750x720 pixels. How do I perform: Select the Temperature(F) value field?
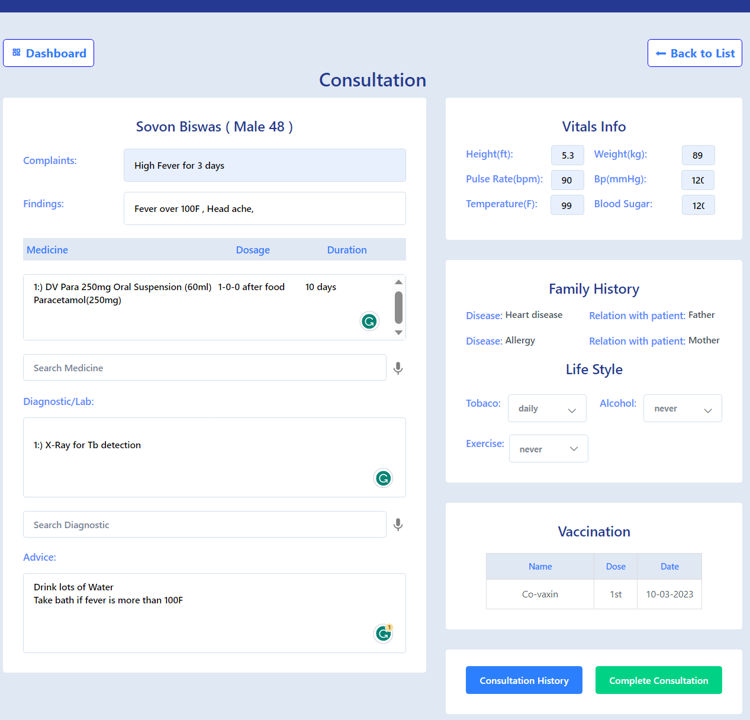567,205
